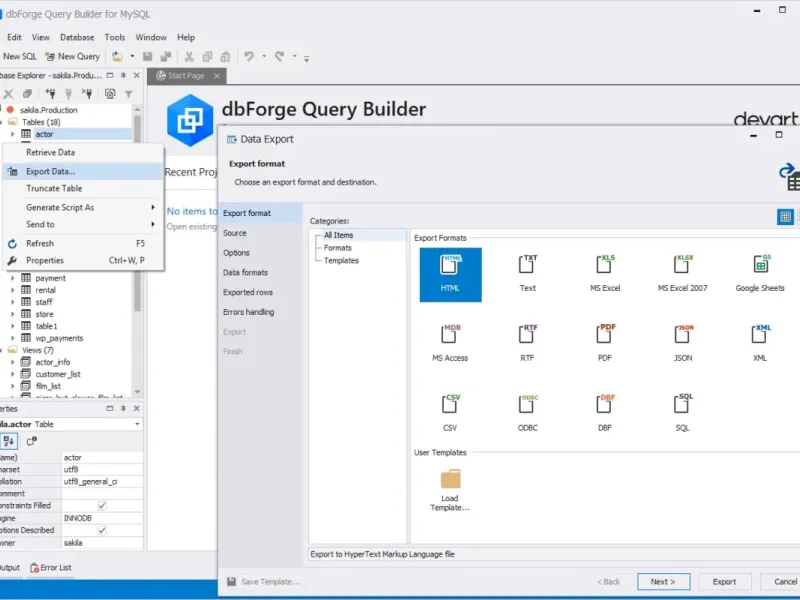Click the Copy toolbar icon
Screen dimensions: 800x600
(x=207, y=57)
